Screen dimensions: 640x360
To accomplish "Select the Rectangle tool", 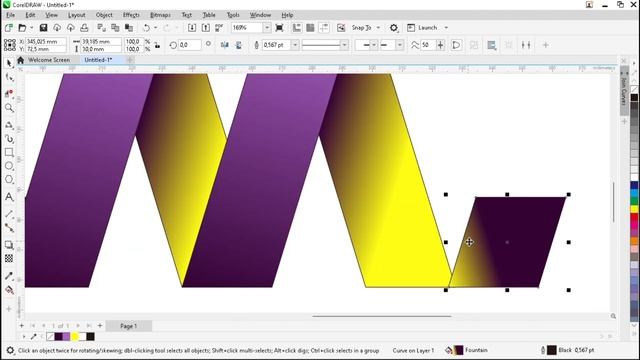I will coord(9,152).
